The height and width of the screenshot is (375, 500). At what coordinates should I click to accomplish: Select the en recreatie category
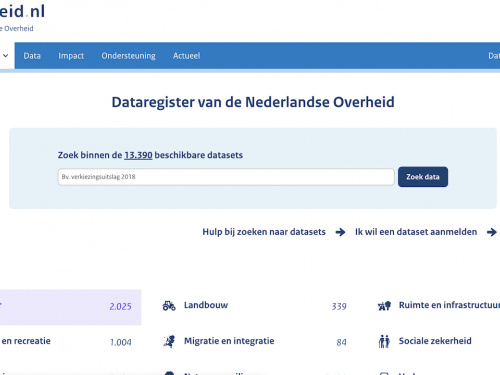point(26,341)
